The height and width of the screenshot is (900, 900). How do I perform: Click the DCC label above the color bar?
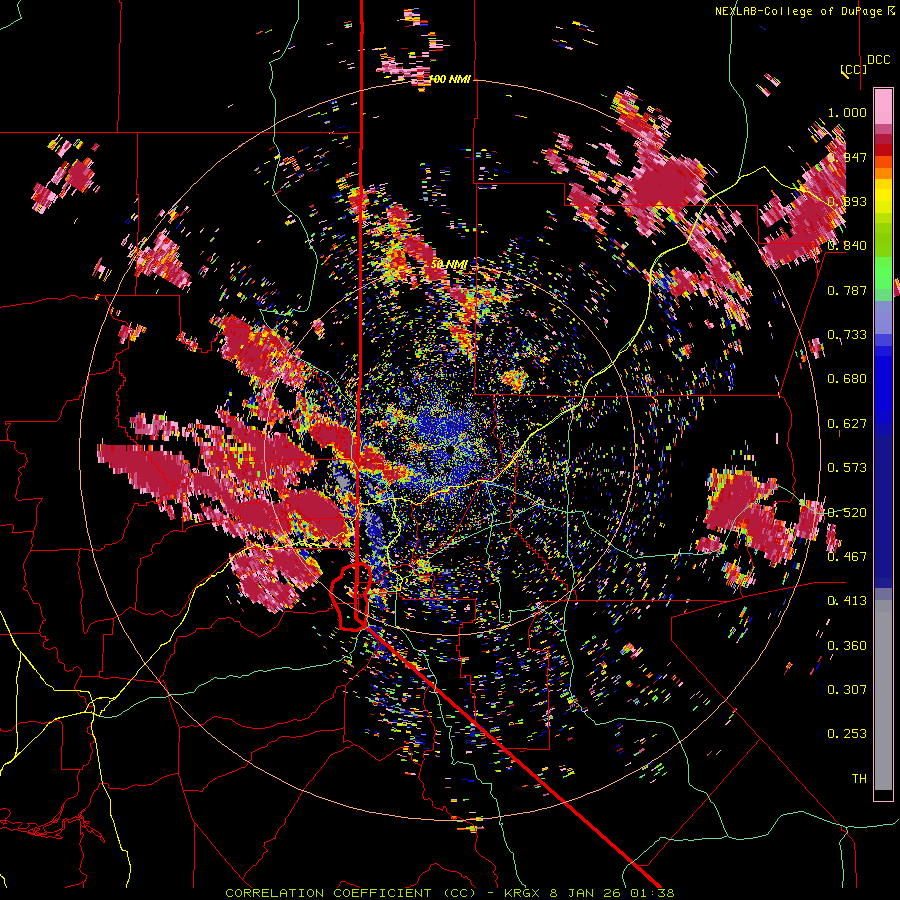point(878,60)
